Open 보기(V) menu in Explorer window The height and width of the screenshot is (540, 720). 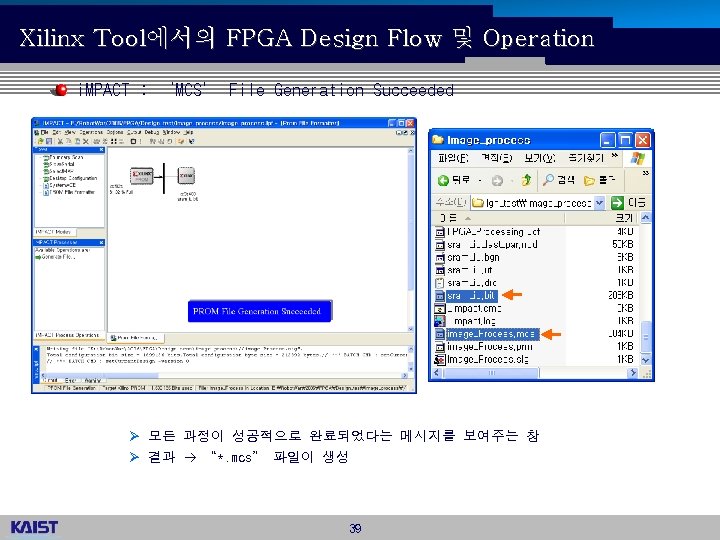(540, 158)
